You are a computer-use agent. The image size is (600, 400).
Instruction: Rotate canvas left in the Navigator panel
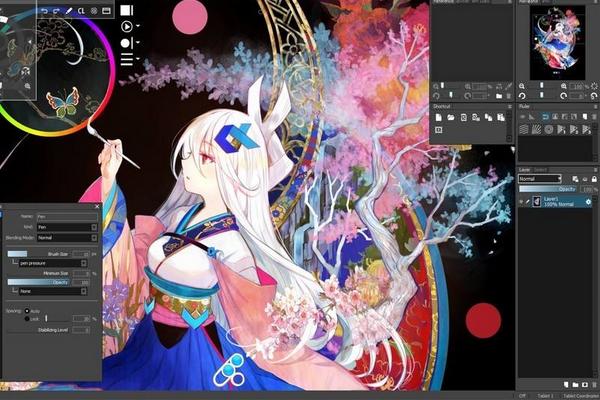(x=522, y=96)
